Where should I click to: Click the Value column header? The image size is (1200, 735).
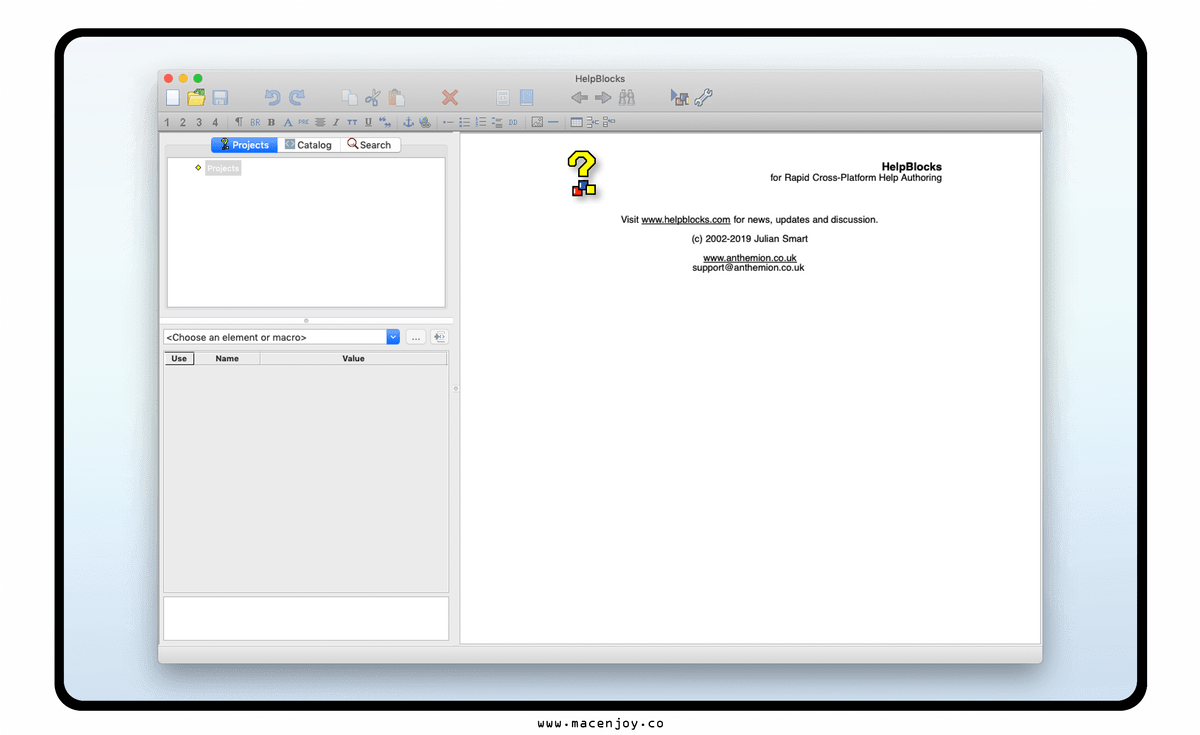tap(353, 358)
